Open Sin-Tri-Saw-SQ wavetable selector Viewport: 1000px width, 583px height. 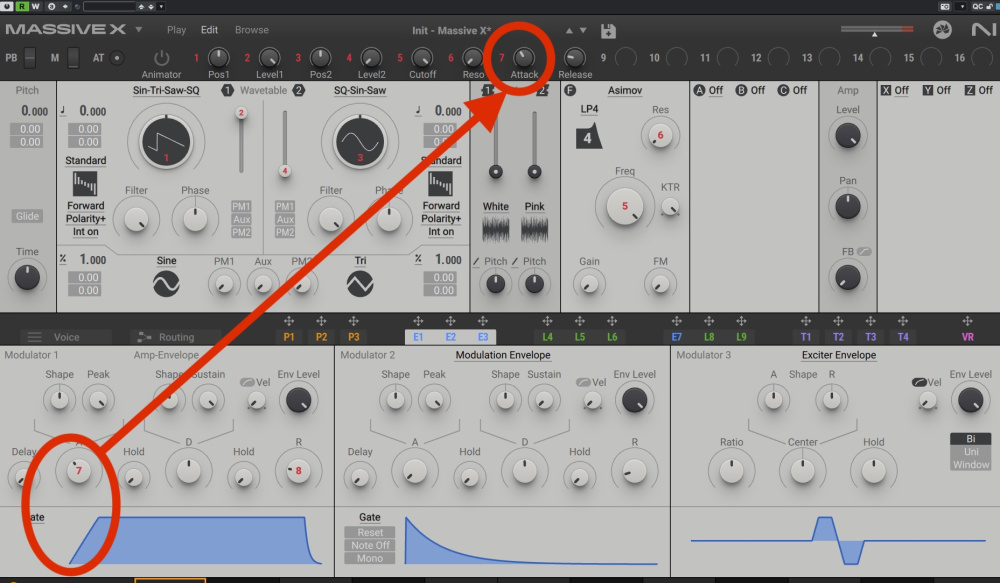(x=166, y=91)
